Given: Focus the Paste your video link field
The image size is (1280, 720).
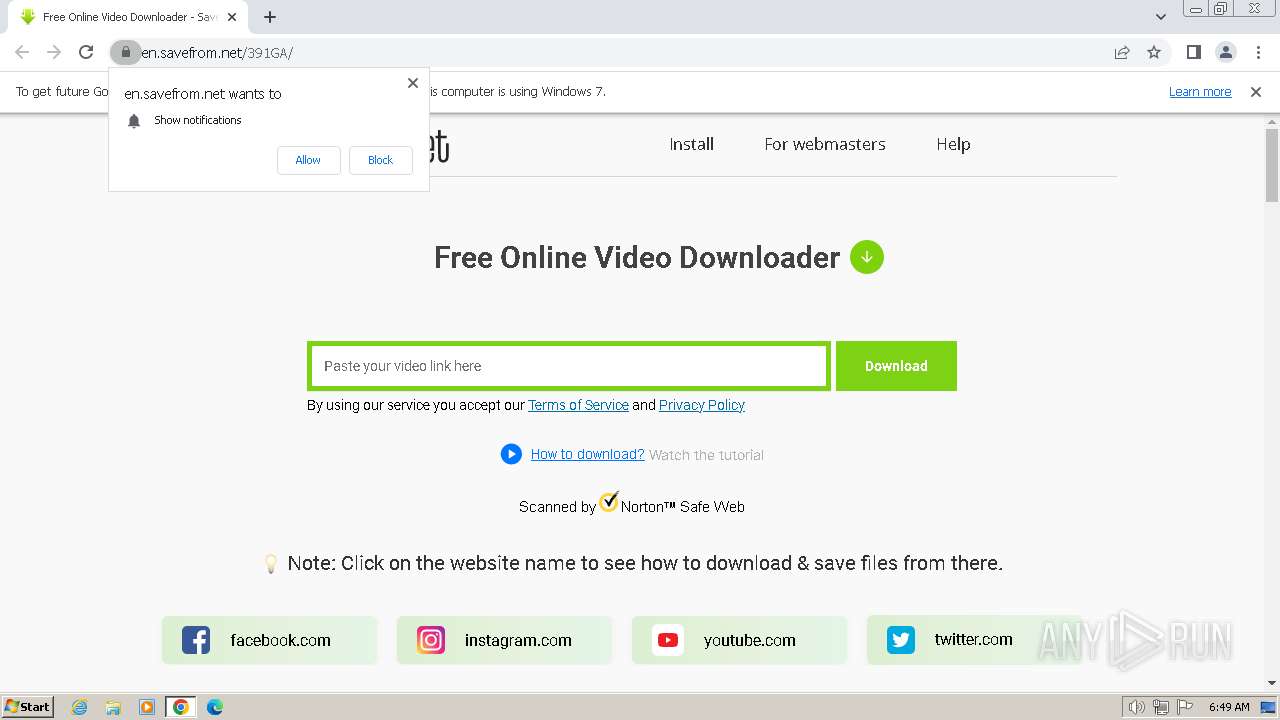Looking at the screenshot, I should (568, 366).
